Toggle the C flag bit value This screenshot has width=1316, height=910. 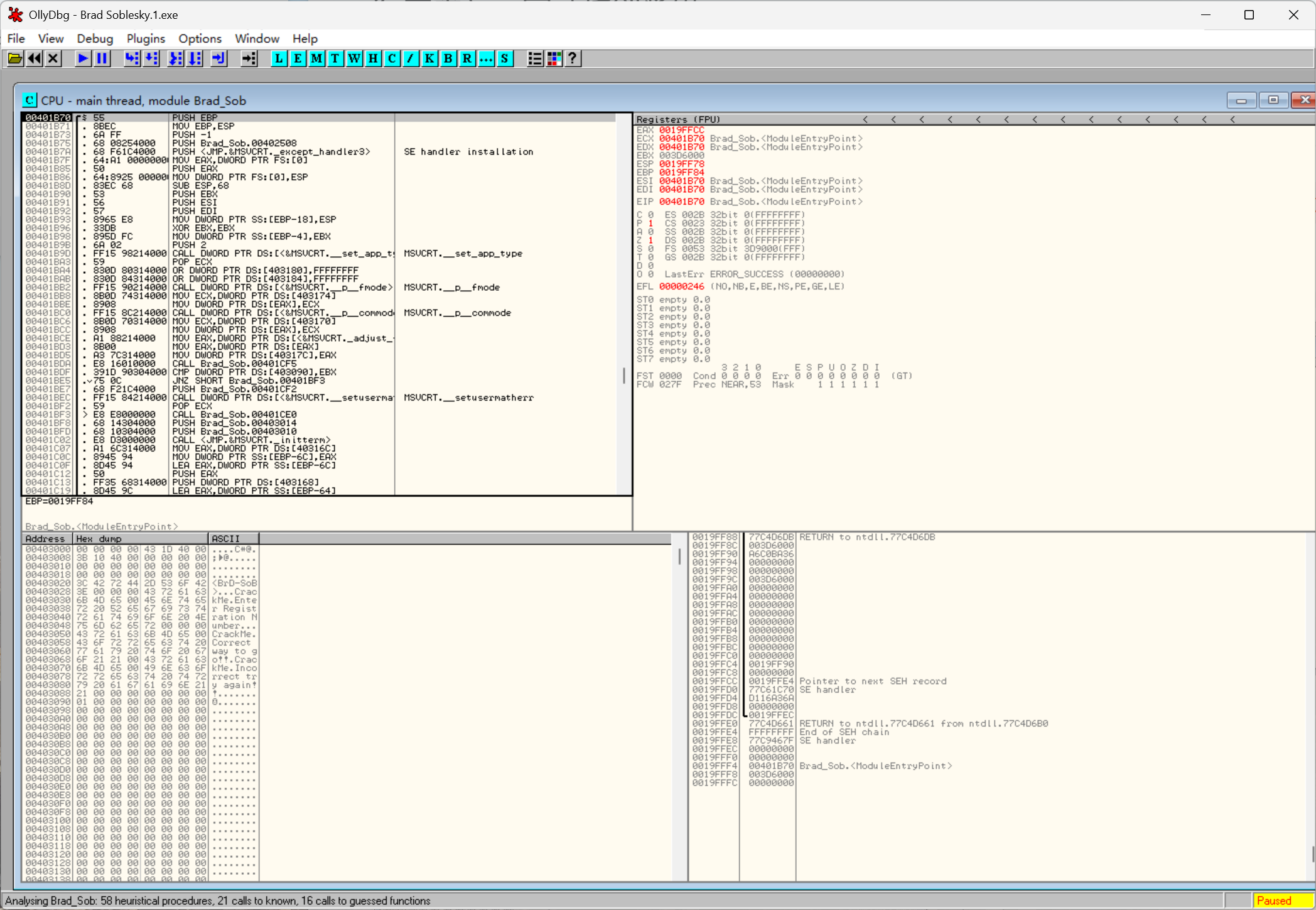click(x=650, y=215)
